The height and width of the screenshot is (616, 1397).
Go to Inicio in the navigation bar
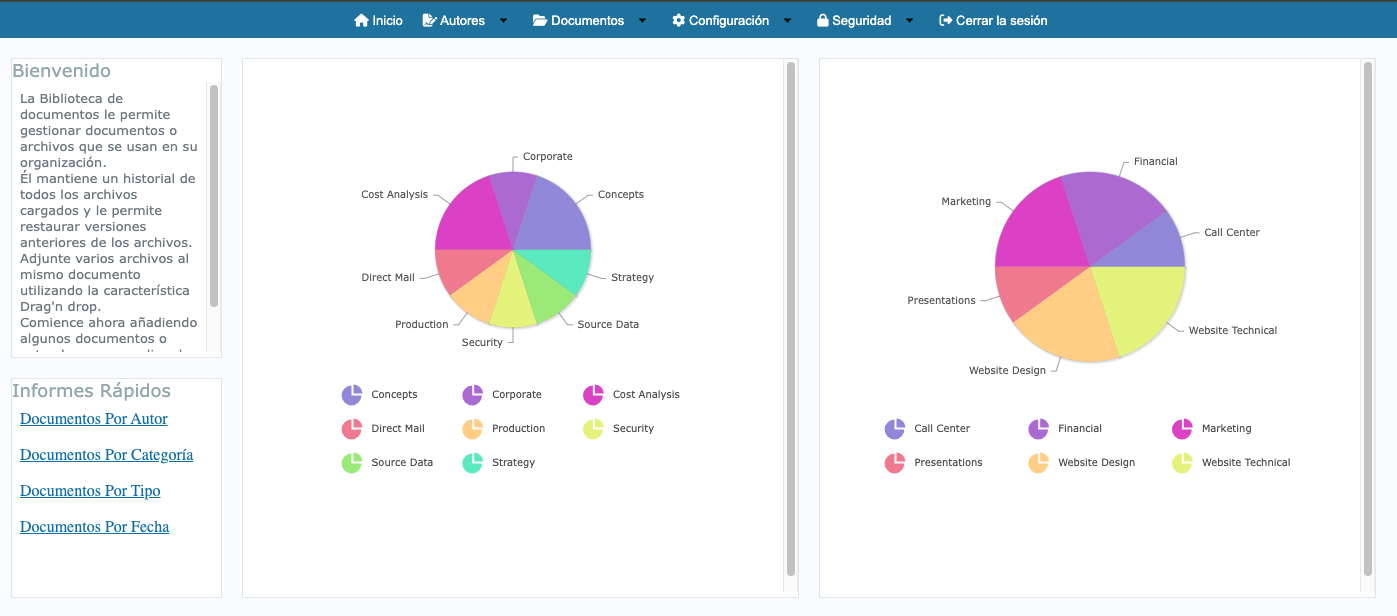point(387,21)
